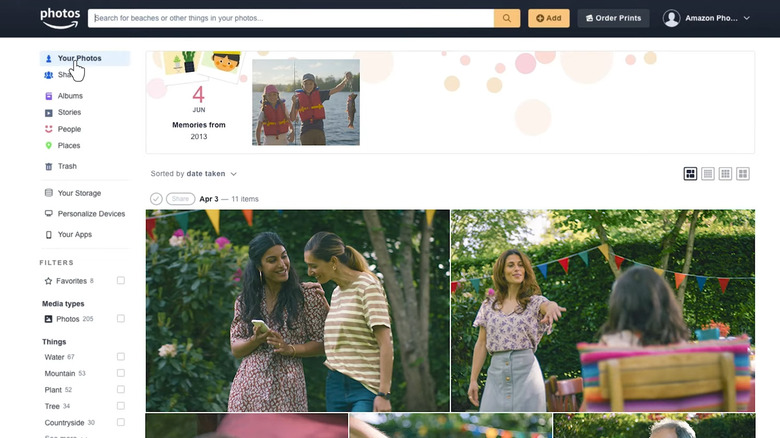Click the Order Prints button
The width and height of the screenshot is (780, 438).
(x=613, y=18)
